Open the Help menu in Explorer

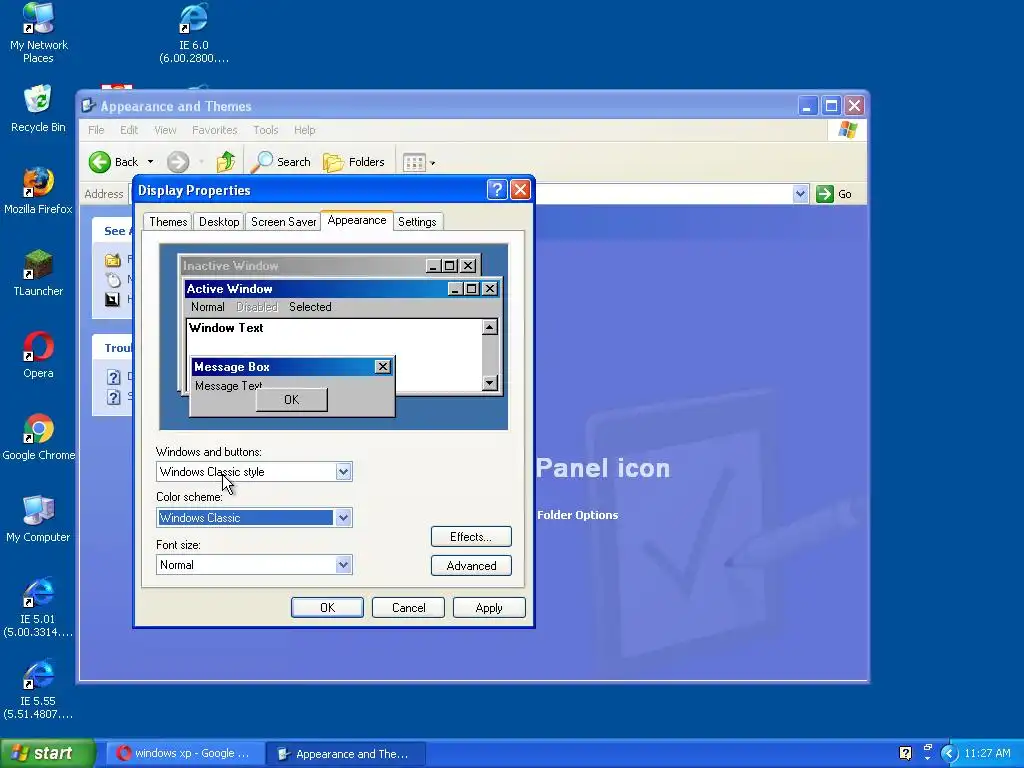click(304, 130)
